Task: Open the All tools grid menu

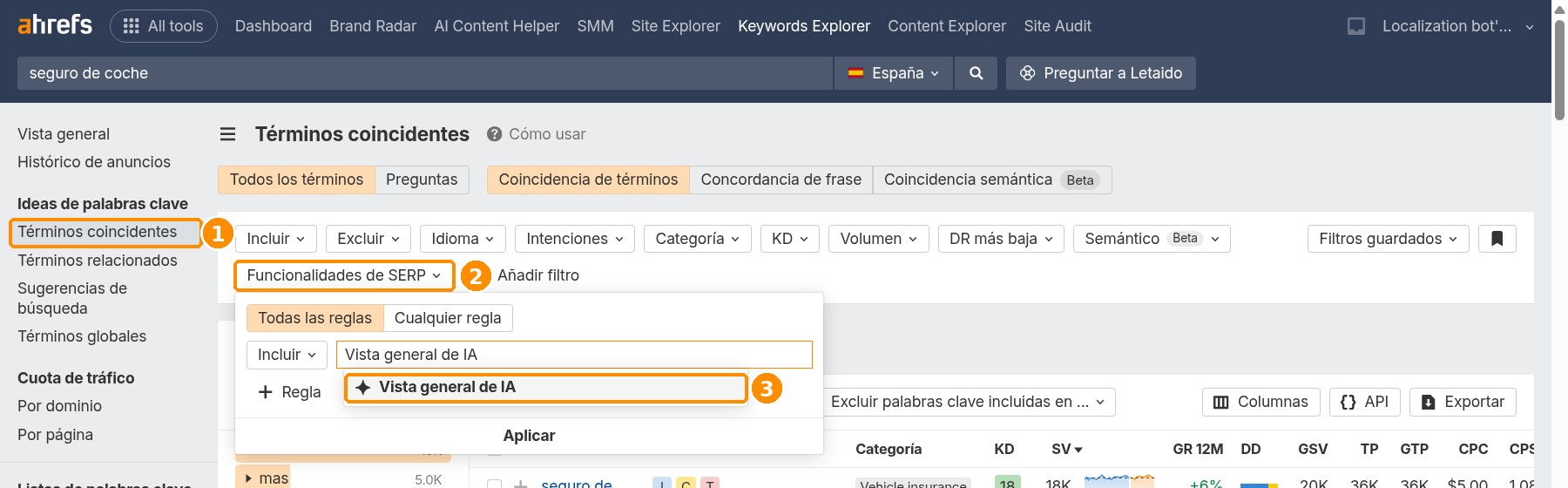Action: (164, 26)
